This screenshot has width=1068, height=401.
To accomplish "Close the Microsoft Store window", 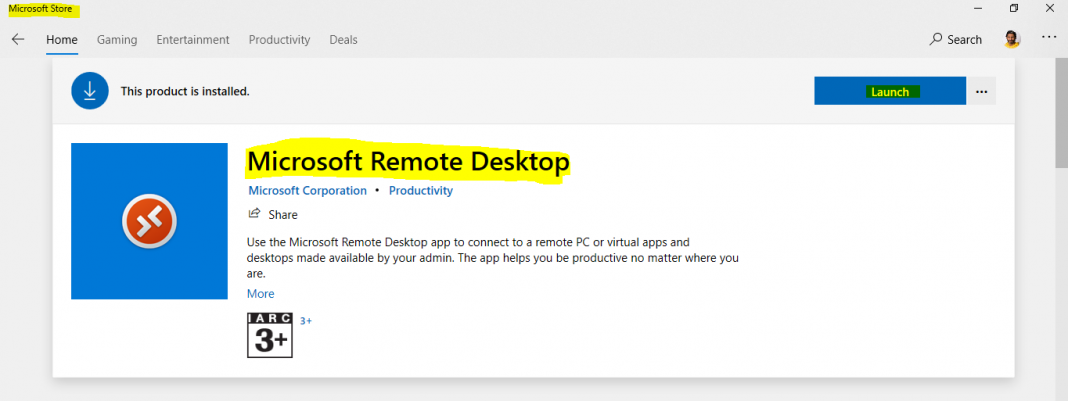I will 1049,8.
